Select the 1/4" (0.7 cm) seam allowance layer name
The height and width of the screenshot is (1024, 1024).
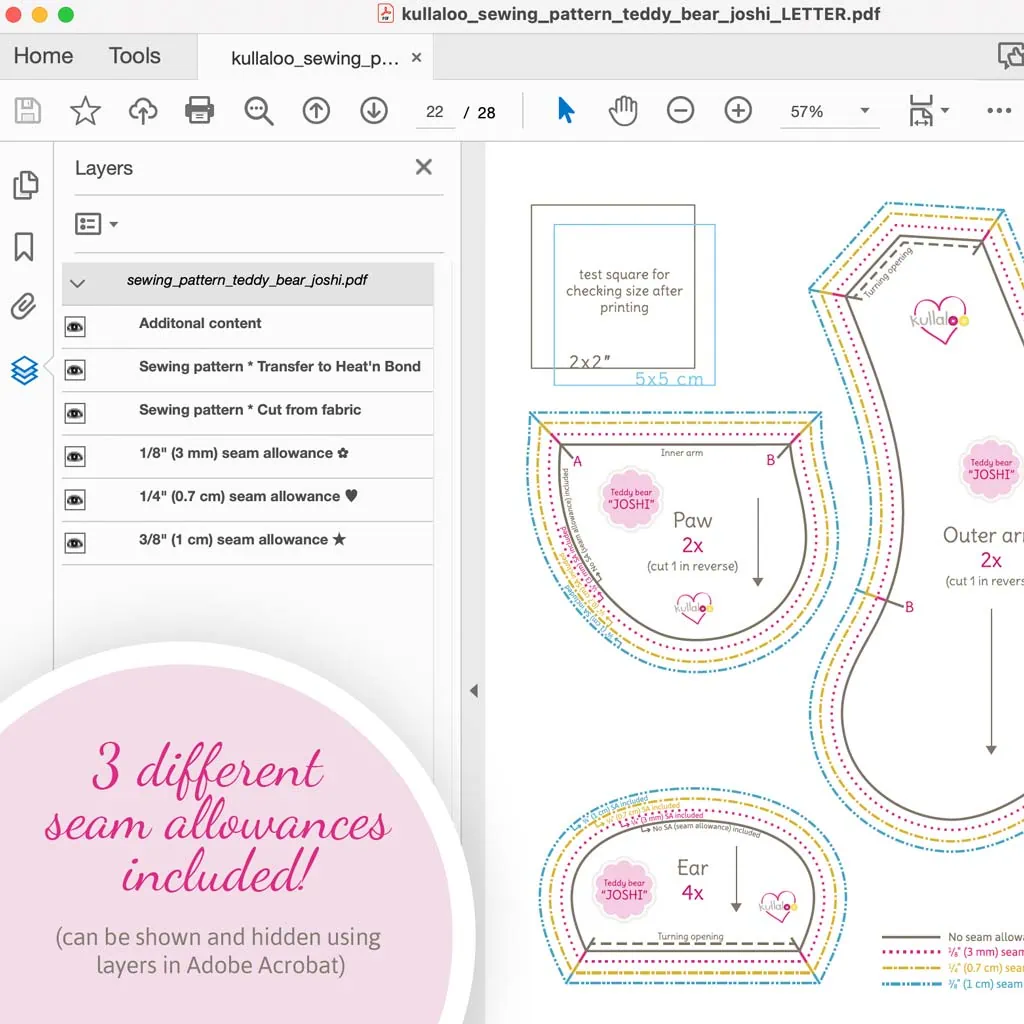point(248,496)
